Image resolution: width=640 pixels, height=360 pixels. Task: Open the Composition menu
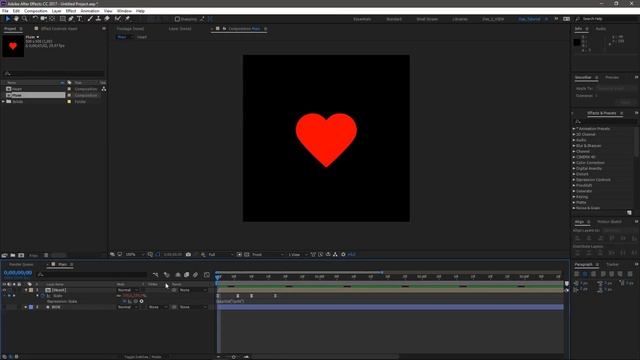(x=36, y=11)
